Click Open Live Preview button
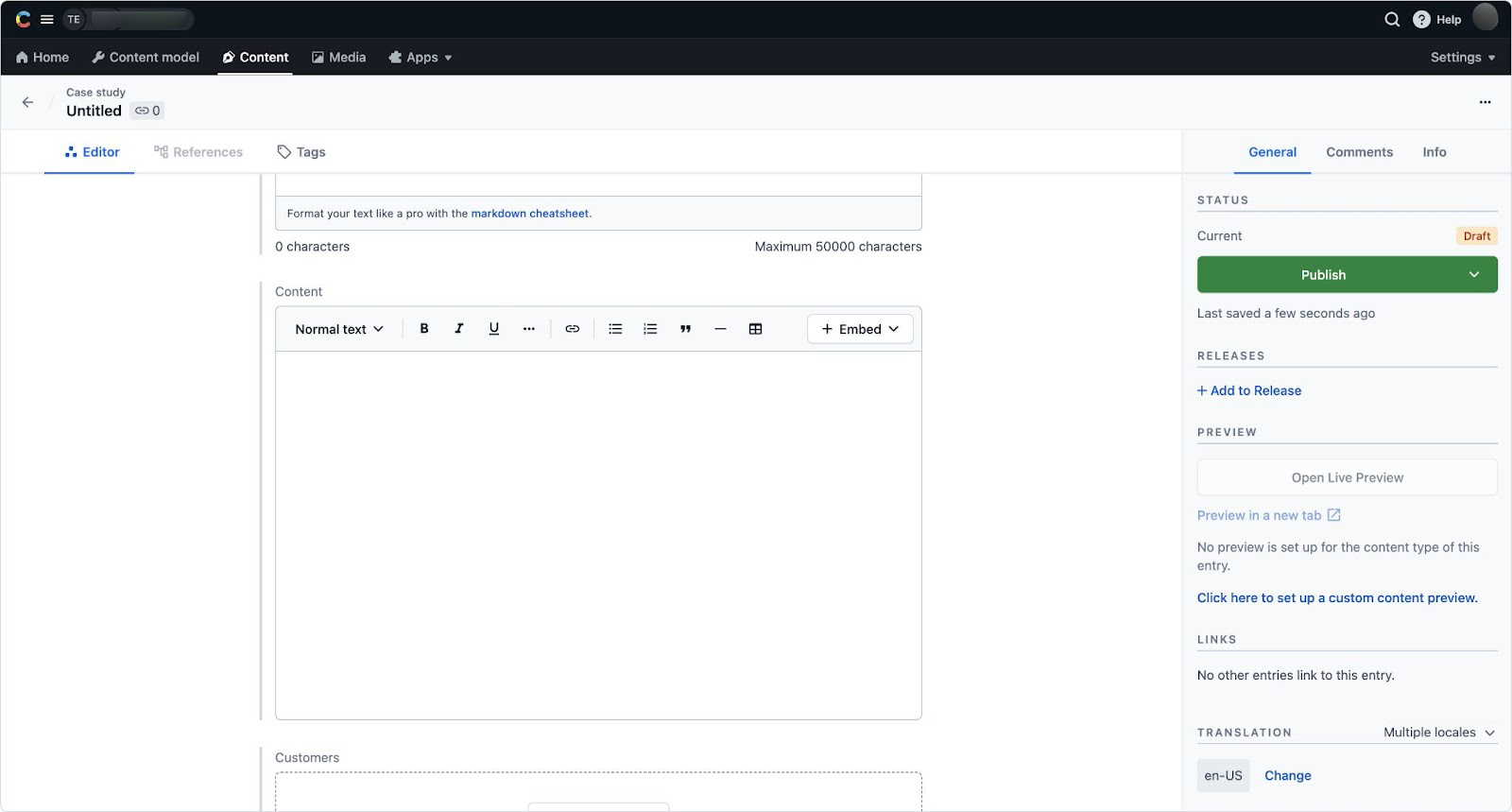 (1348, 477)
